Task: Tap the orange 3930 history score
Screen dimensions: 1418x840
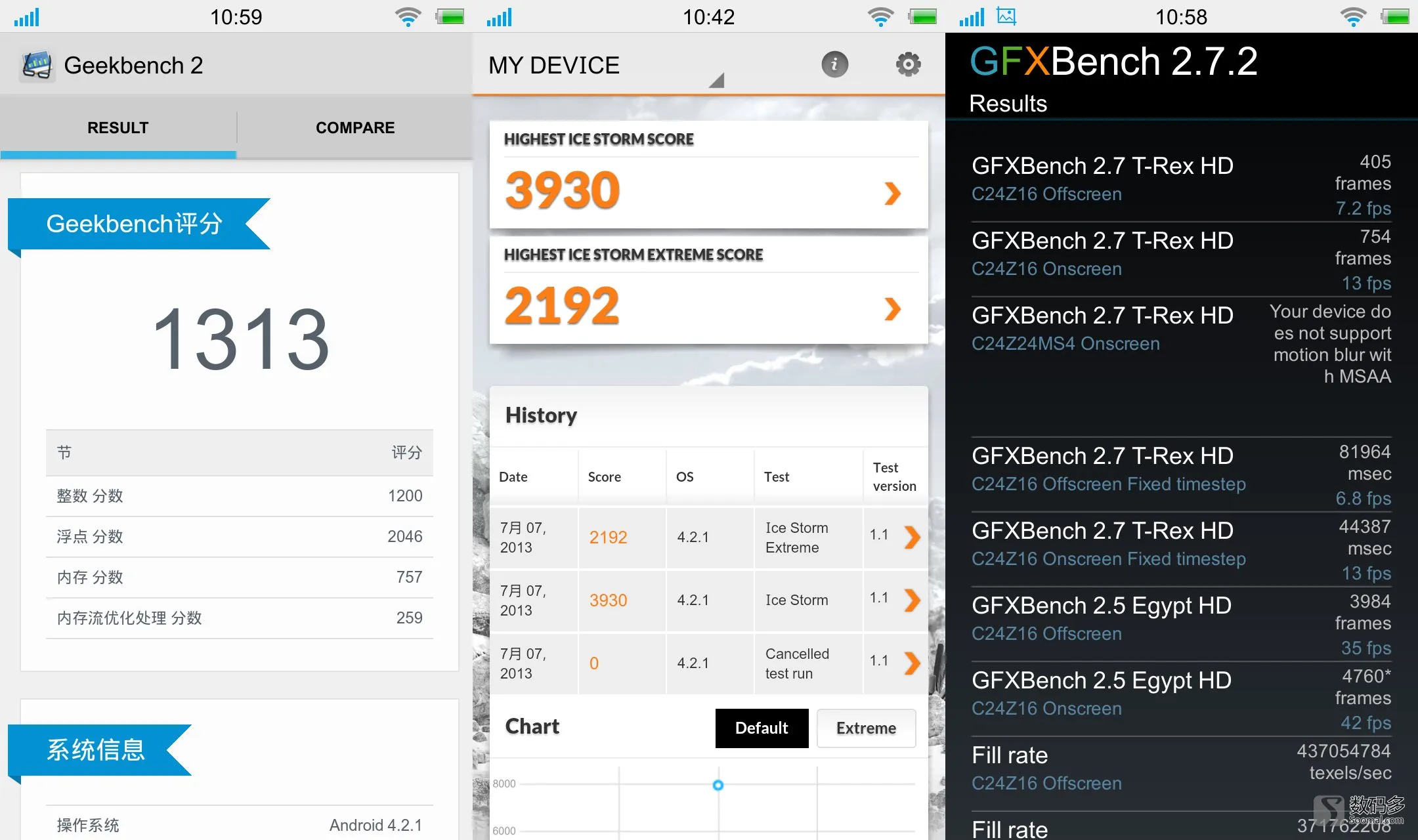Action: tap(608, 600)
